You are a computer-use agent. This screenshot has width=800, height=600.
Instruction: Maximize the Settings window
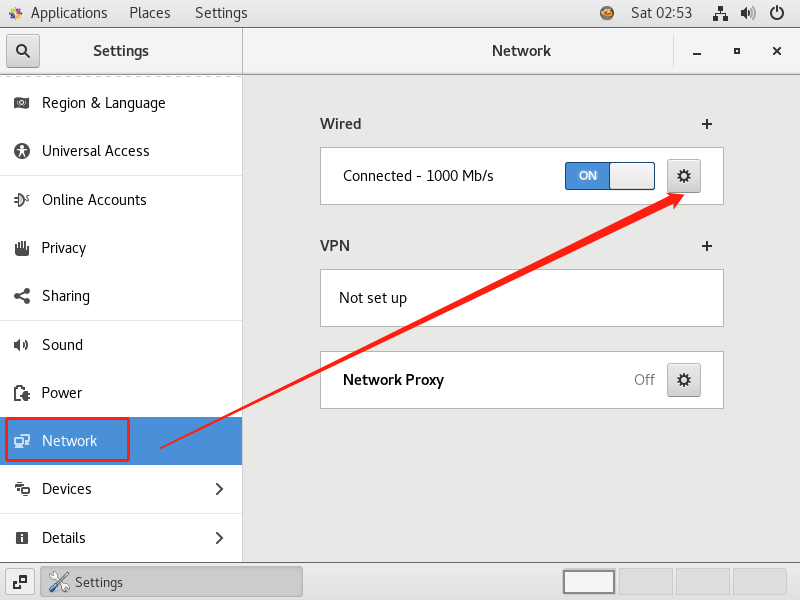pos(737,51)
